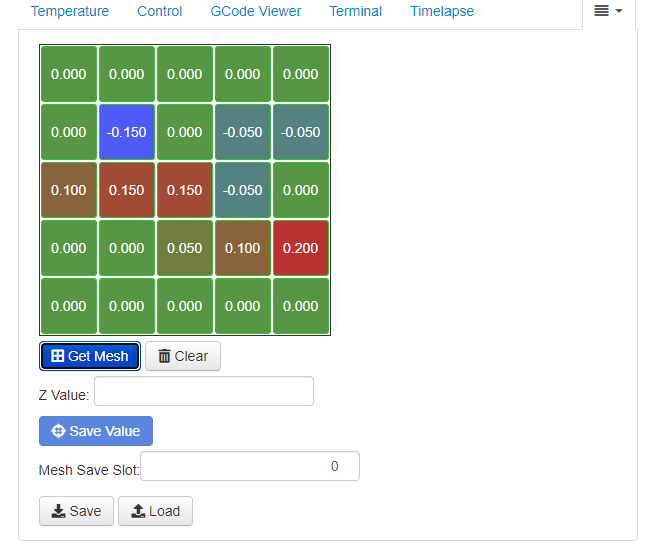This screenshot has width=649, height=557.
Task: Click the Mesh Save Slot: label
Action: coord(89,470)
